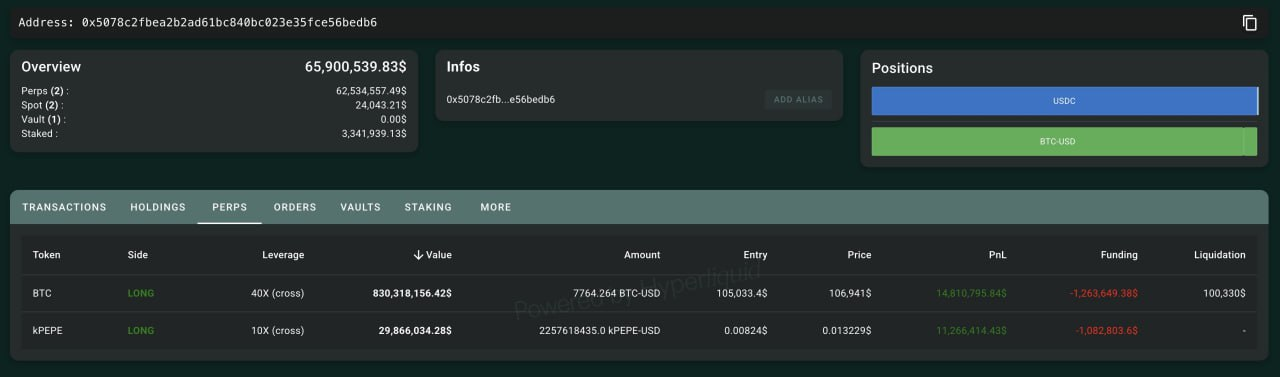
Task: Copy the wallet address with the copy icon
Action: [x=1249, y=22]
